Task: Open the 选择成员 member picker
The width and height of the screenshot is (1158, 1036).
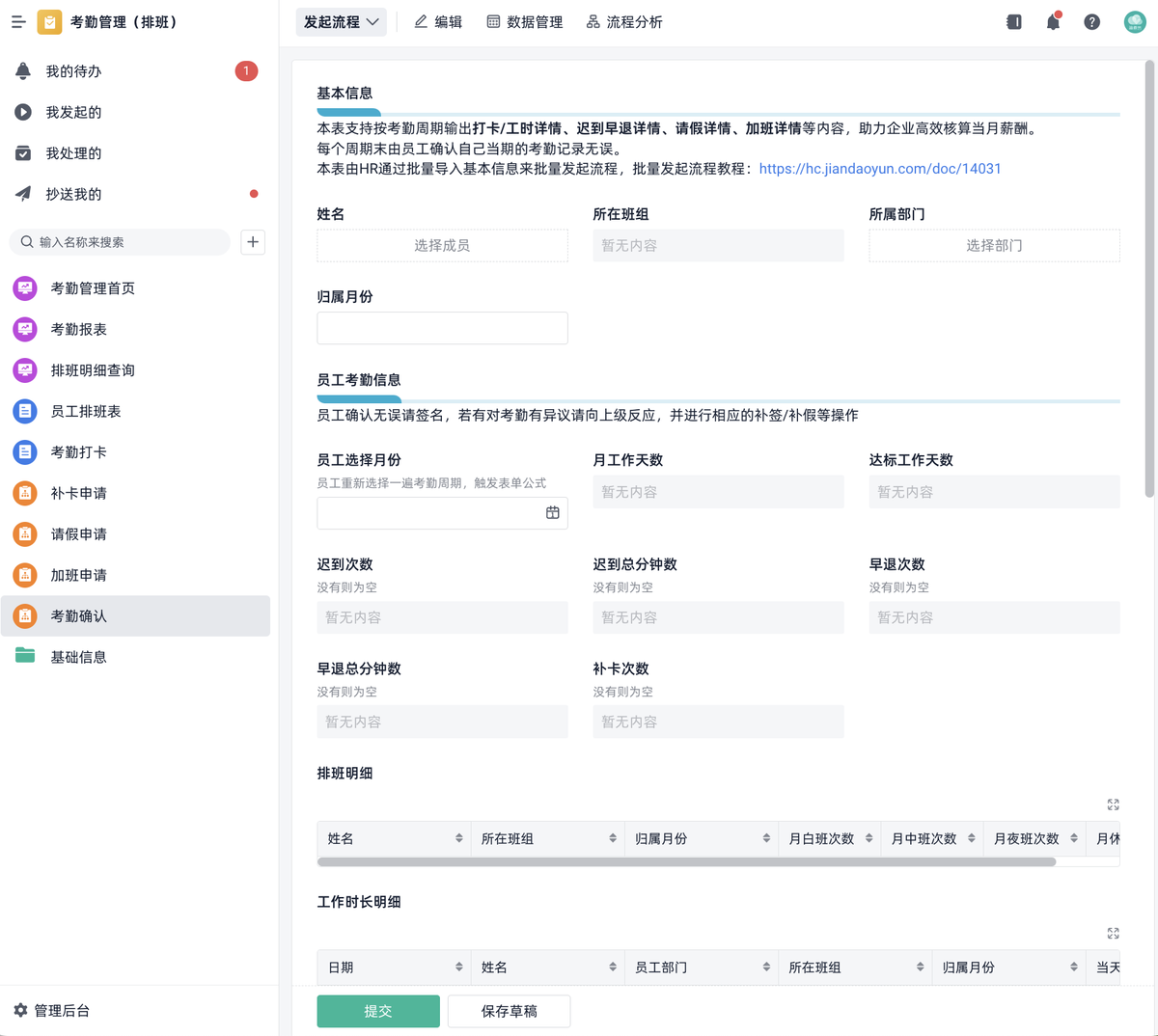Action: click(x=442, y=245)
